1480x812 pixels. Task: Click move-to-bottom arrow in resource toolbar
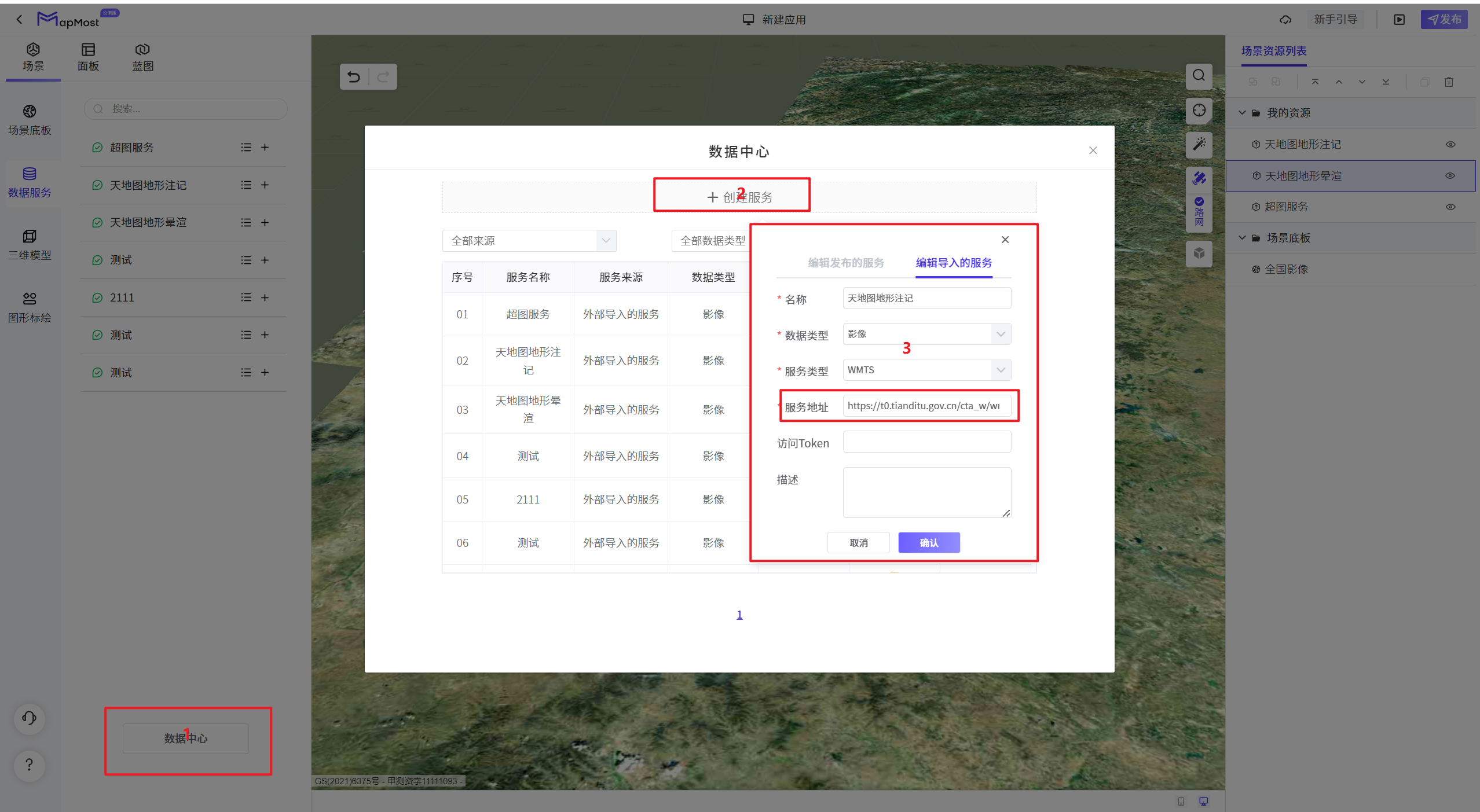click(1386, 82)
